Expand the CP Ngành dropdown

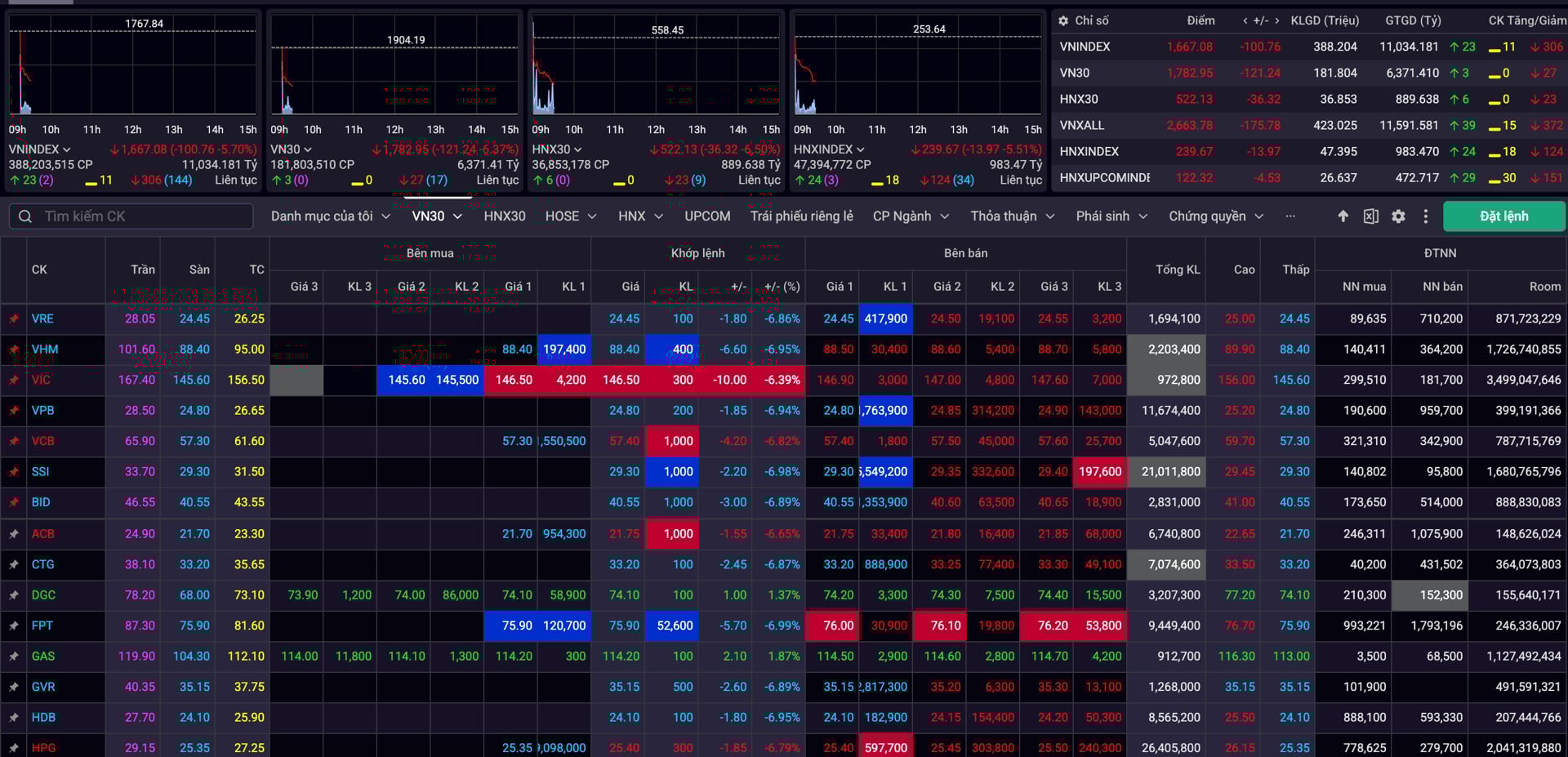(911, 216)
